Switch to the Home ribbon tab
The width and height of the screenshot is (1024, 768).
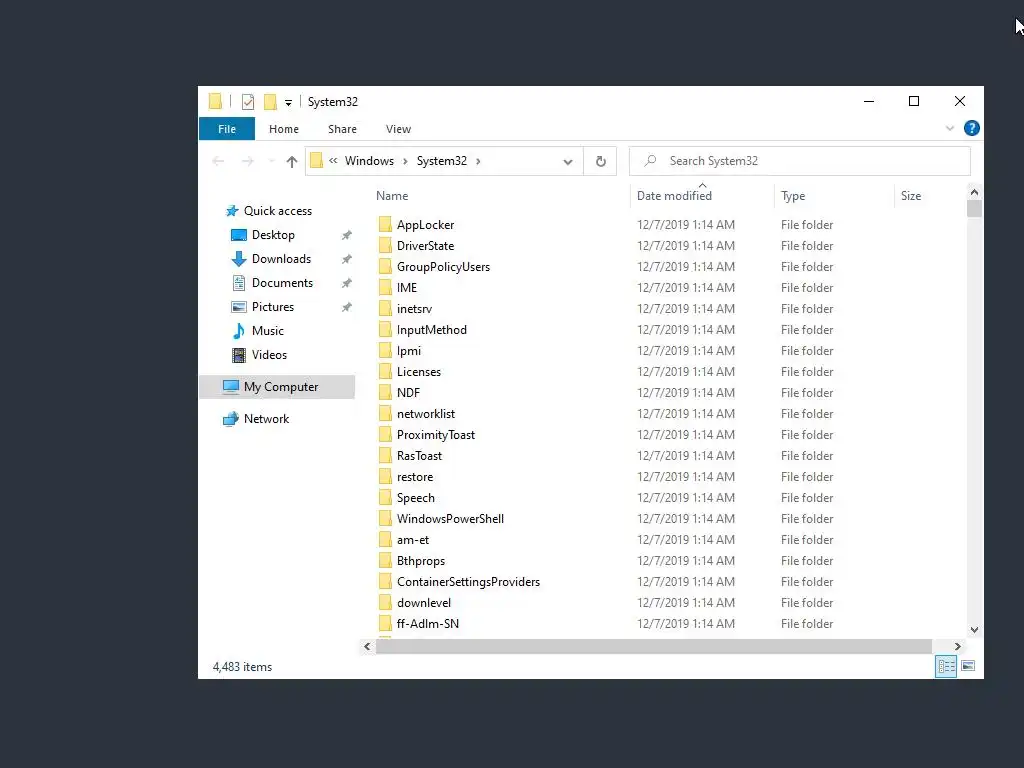[283, 129]
